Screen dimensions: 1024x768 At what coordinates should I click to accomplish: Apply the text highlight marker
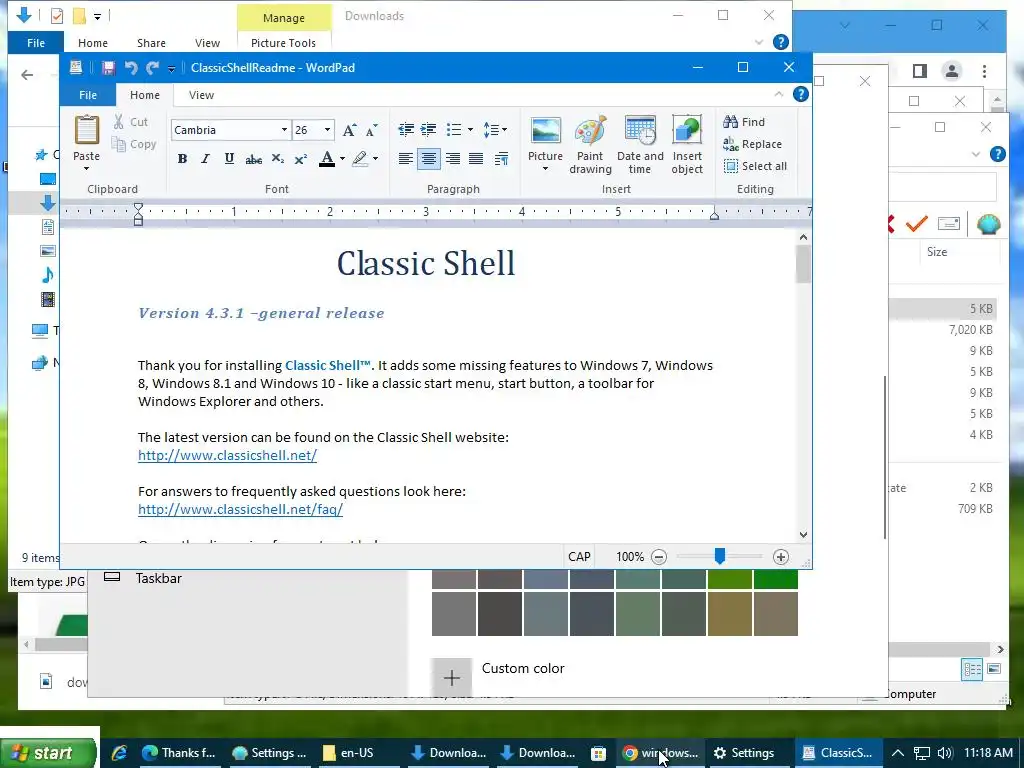tap(360, 159)
